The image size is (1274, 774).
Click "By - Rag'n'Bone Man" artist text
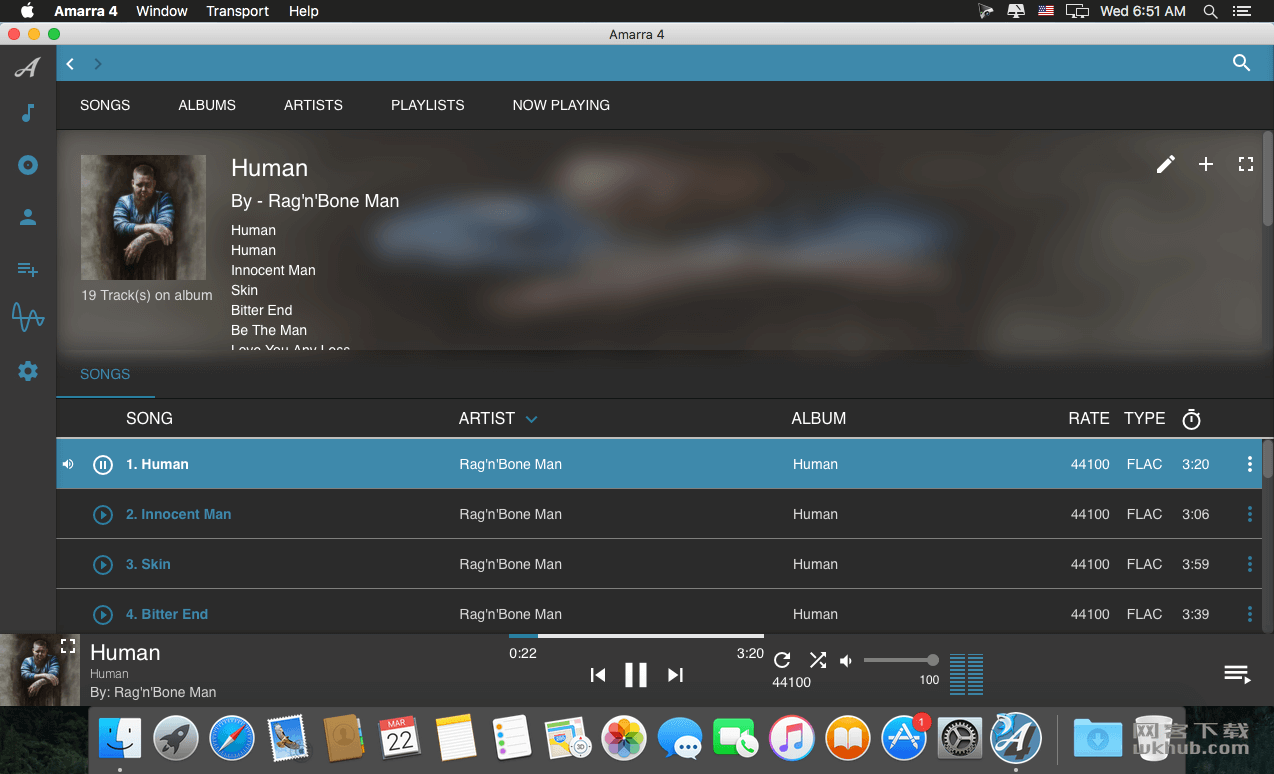315,201
